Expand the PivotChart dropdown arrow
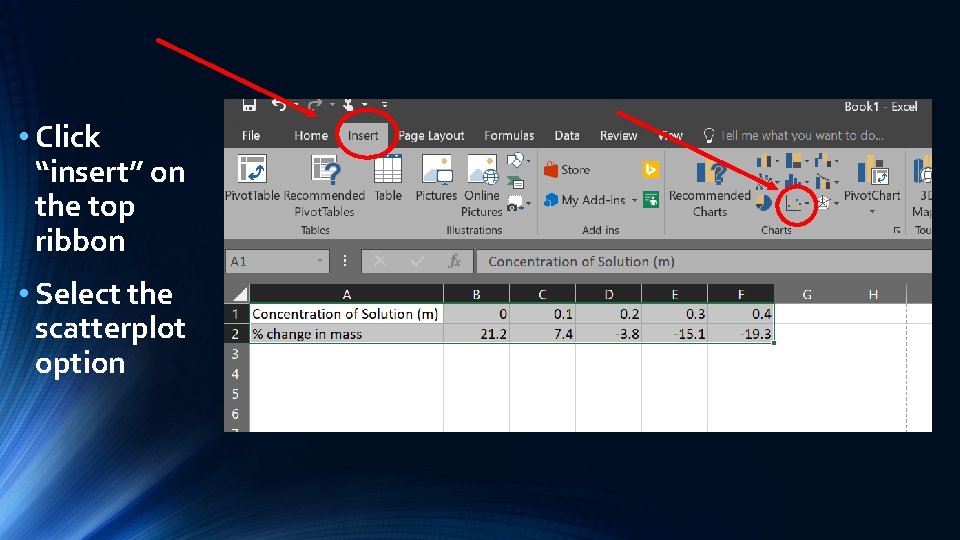 872,211
